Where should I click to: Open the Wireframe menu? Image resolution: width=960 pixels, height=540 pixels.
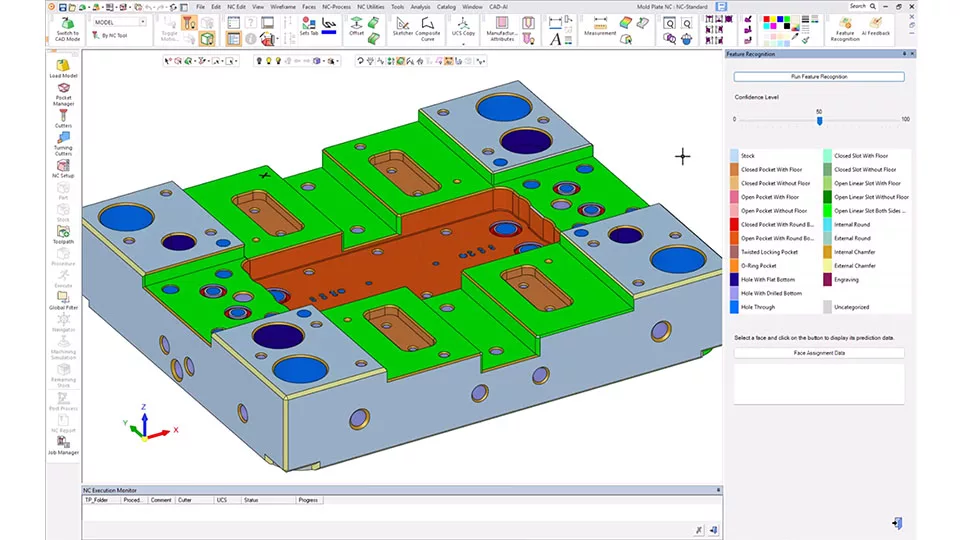(x=283, y=6)
